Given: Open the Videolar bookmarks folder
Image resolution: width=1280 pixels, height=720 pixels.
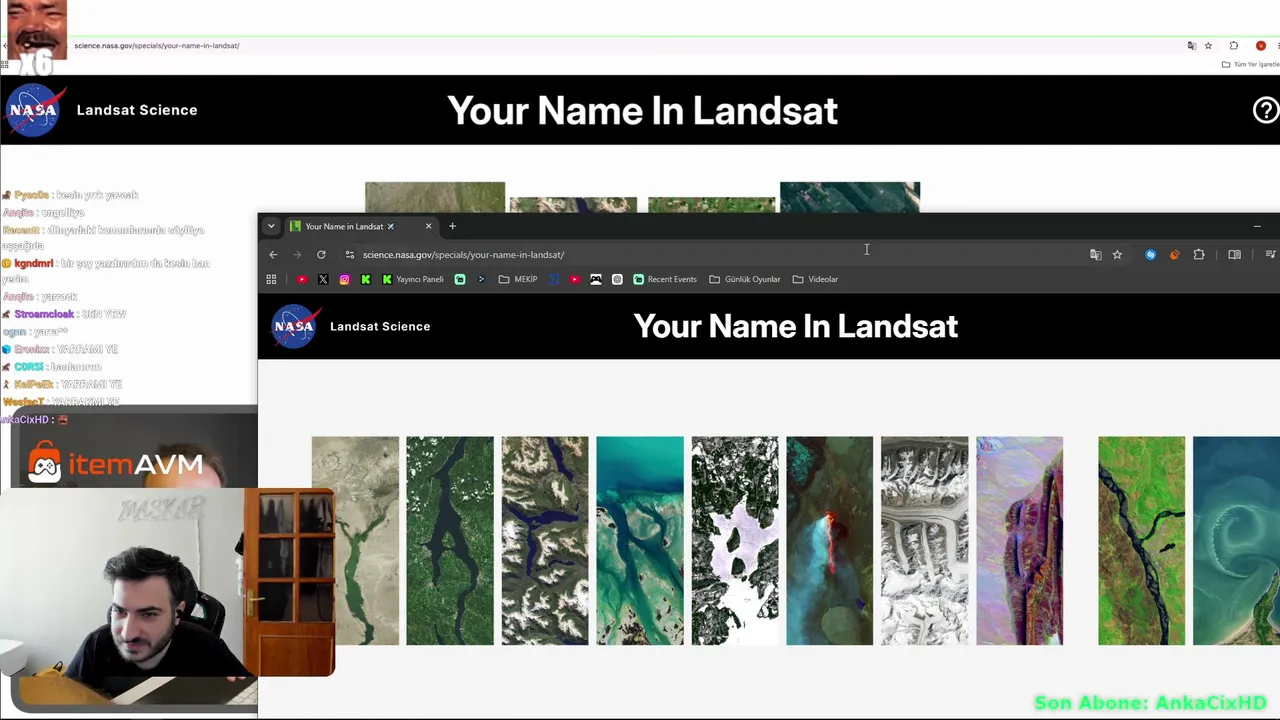Looking at the screenshot, I should pyautogui.click(x=815, y=279).
